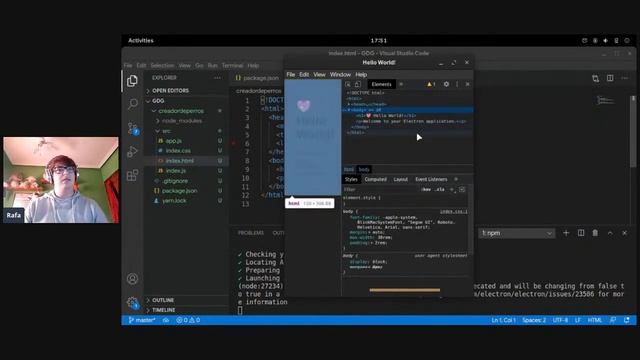
Task: Open the PROBLEMS panel tab
Action: (251, 233)
